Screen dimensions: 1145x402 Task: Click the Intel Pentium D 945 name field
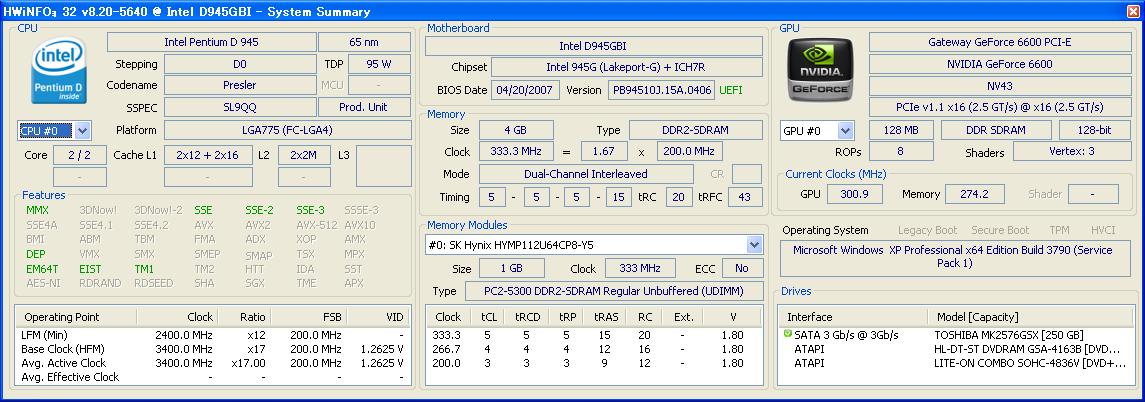tap(211, 42)
